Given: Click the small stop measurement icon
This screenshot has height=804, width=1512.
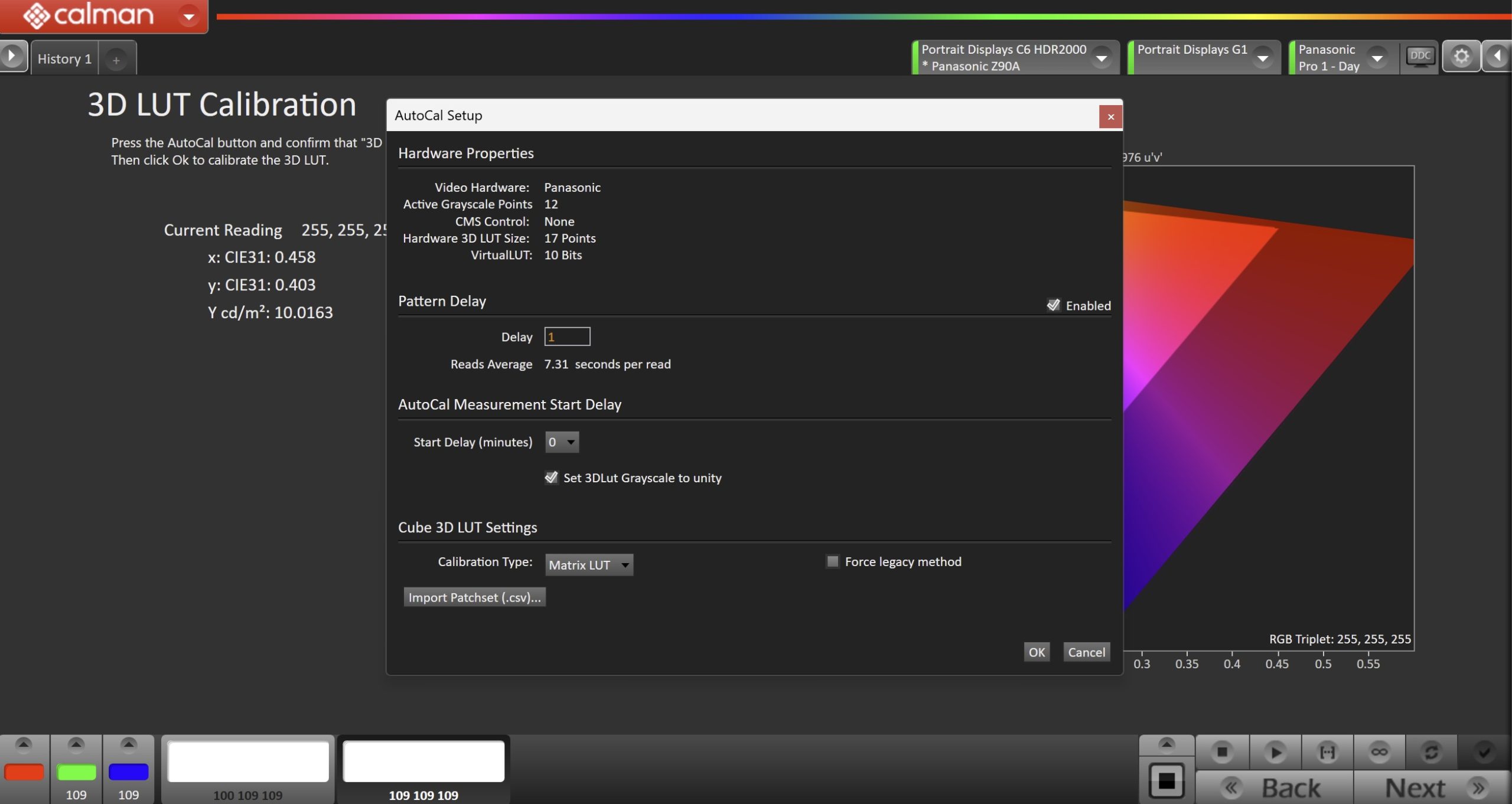Looking at the screenshot, I should pos(1222,752).
